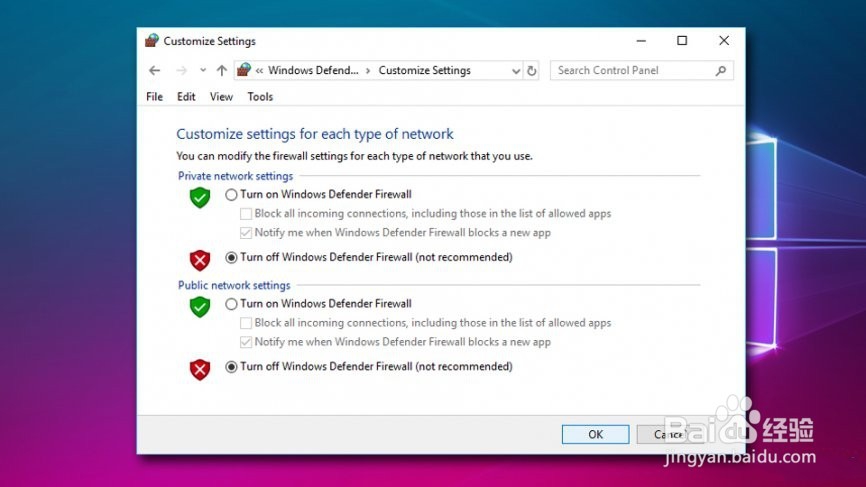Turn on Windows Defender Firewall for private network
Screen dimensions: 866x487
tap(232, 194)
